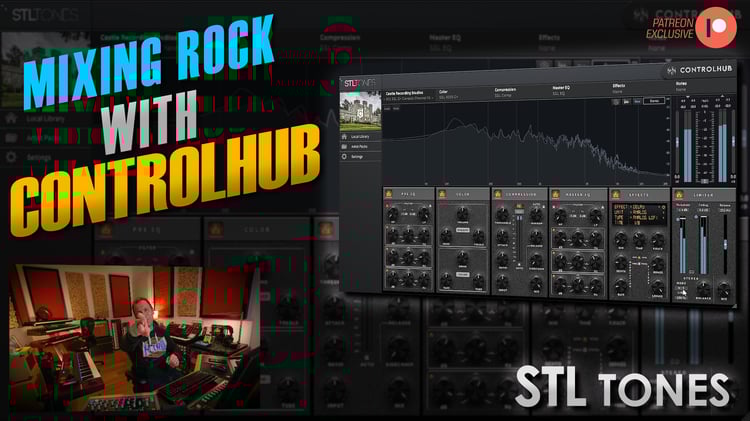Toggle Pre EQ bottom band enable square
This screenshot has width=750, height=421.
pyautogui.click(x=386, y=270)
